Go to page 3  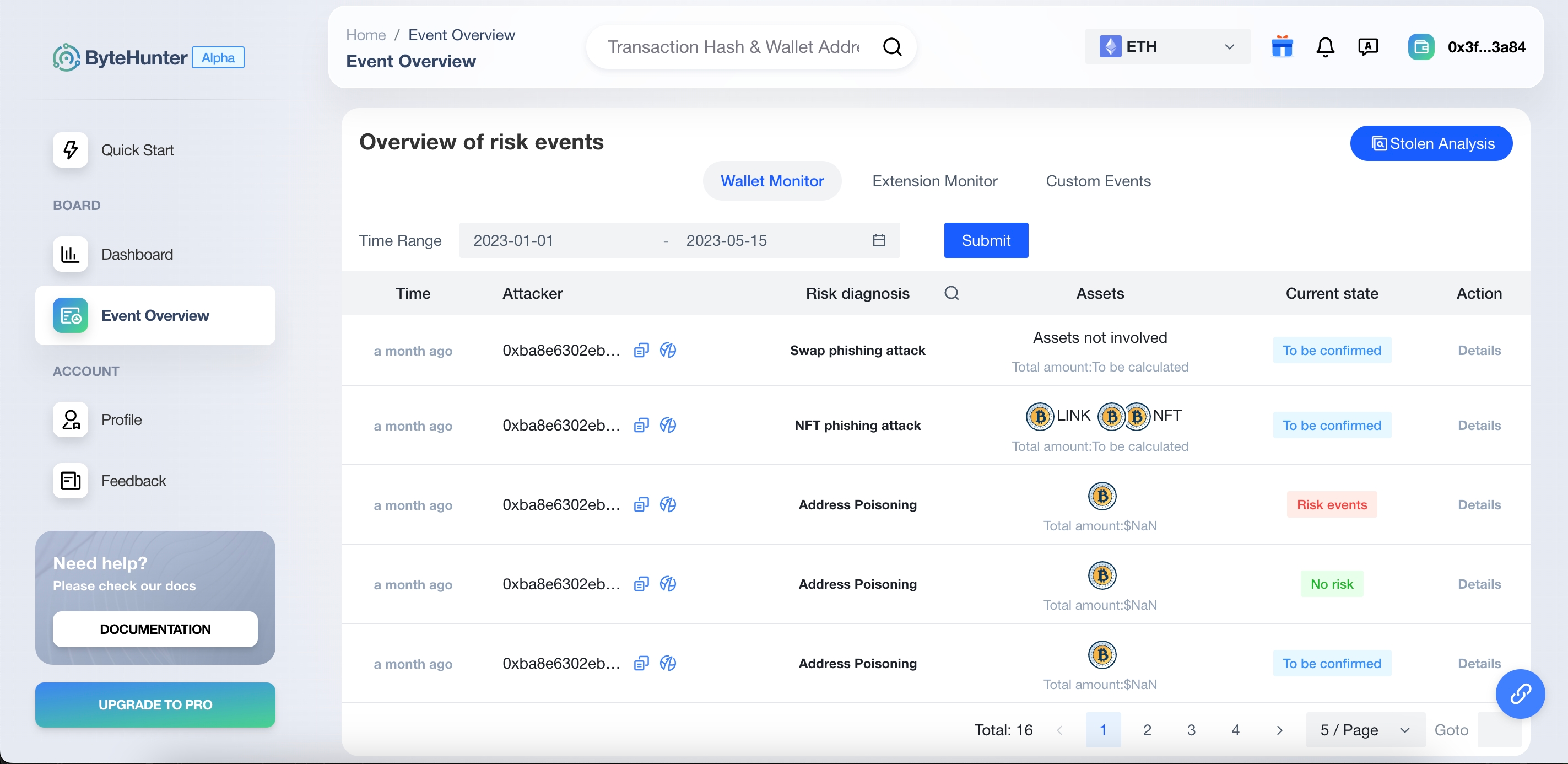point(1191,729)
